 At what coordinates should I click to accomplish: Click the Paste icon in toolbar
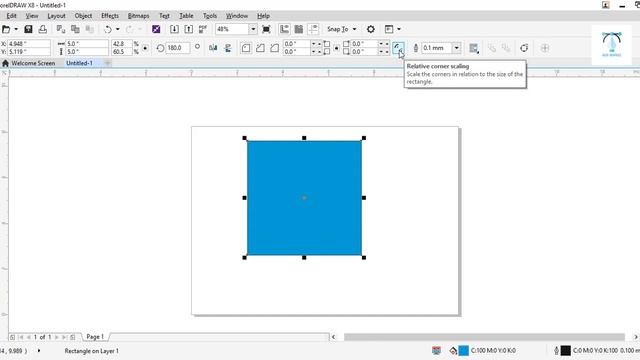click(89, 29)
